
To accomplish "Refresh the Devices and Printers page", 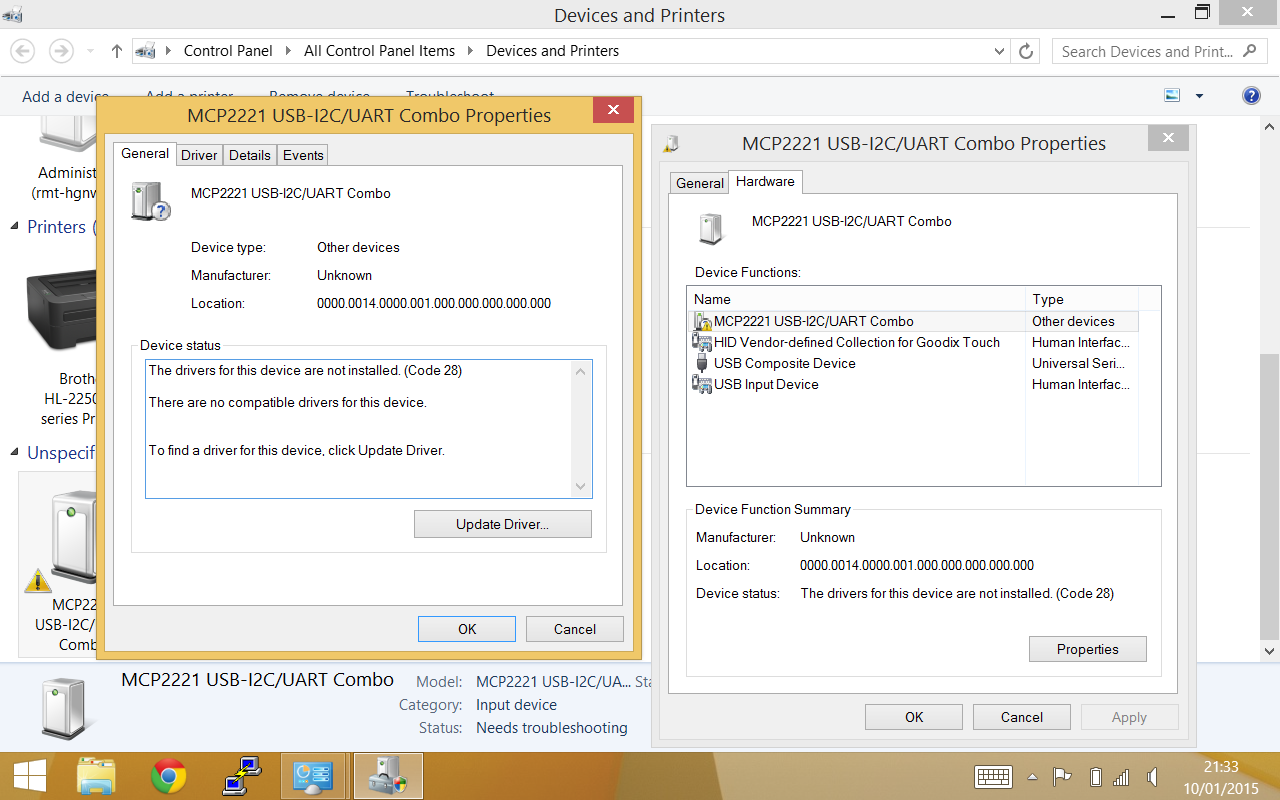I will click(x=1026, y=51).
